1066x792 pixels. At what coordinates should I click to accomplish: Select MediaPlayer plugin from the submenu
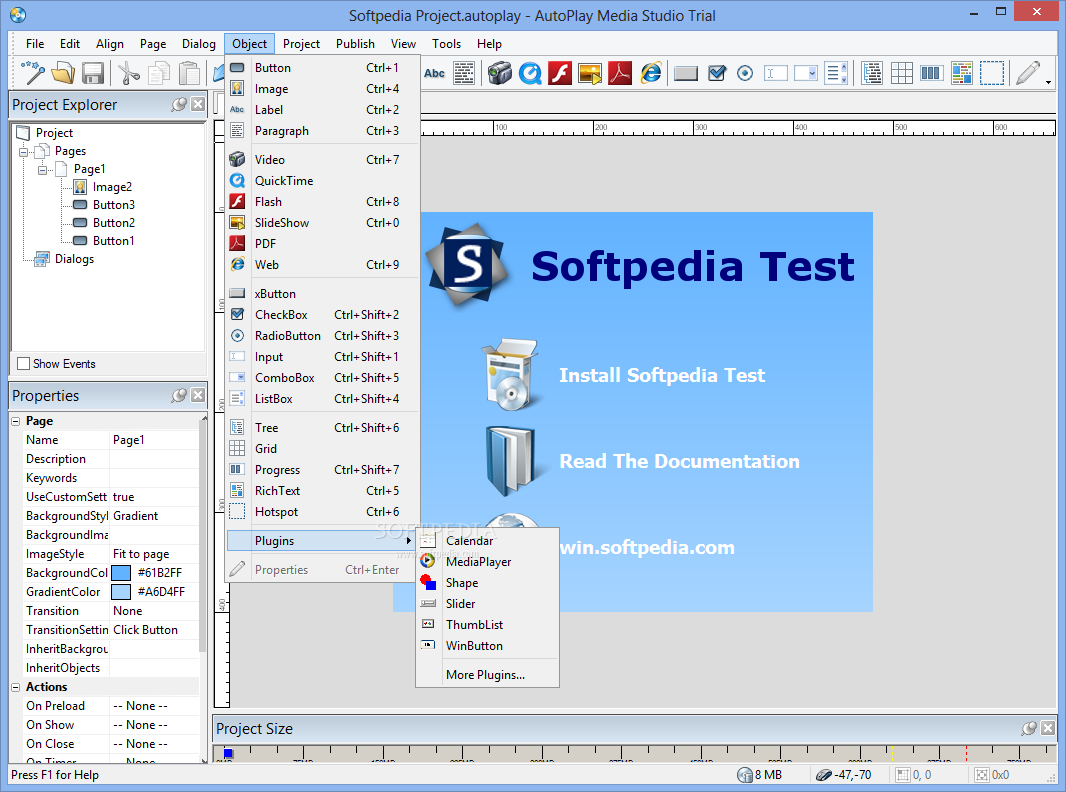pos(487,562)
